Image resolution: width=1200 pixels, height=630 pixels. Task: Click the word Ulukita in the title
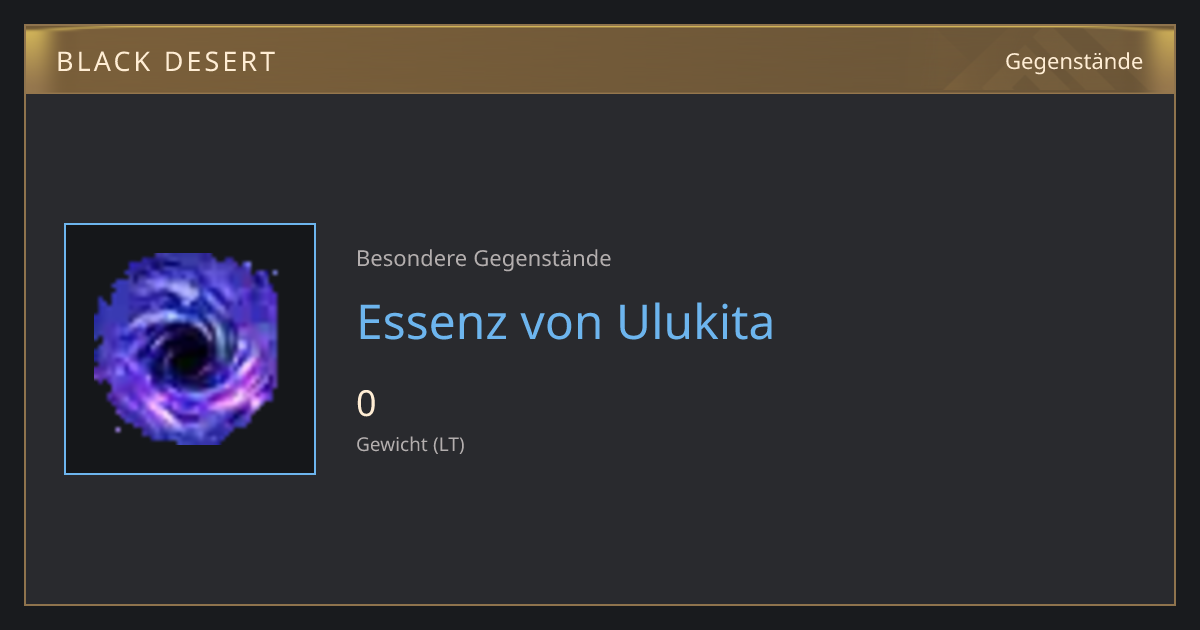point(696,322)
